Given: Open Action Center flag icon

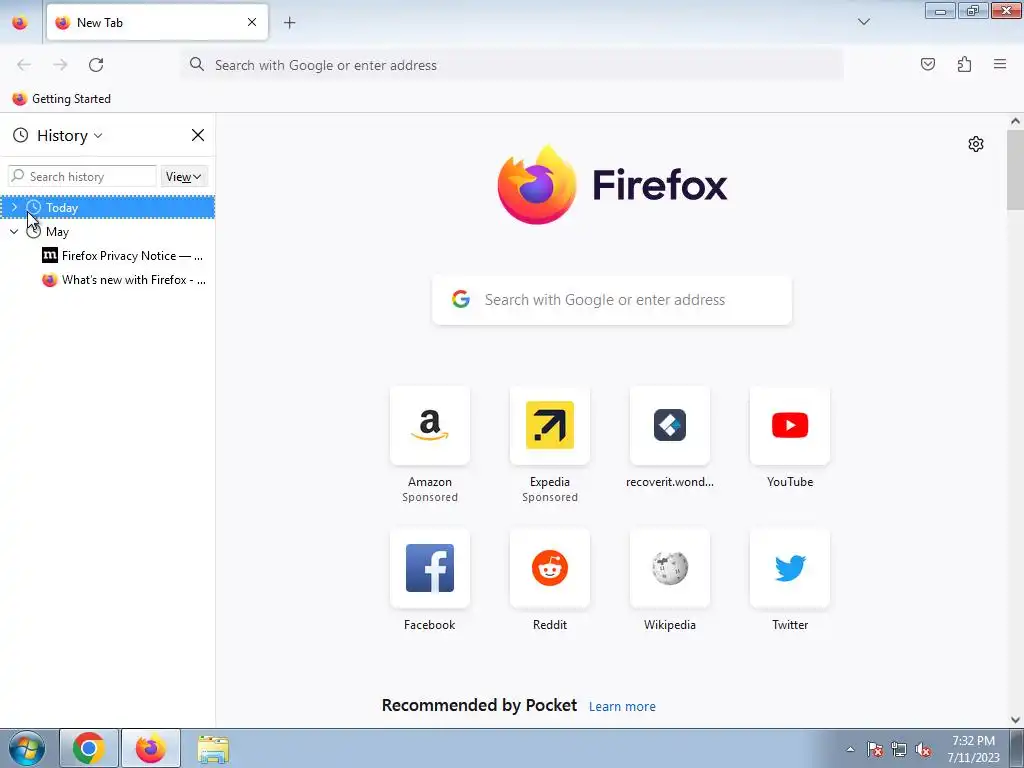Looking at the screenshot, I should (x=875, y=749).
